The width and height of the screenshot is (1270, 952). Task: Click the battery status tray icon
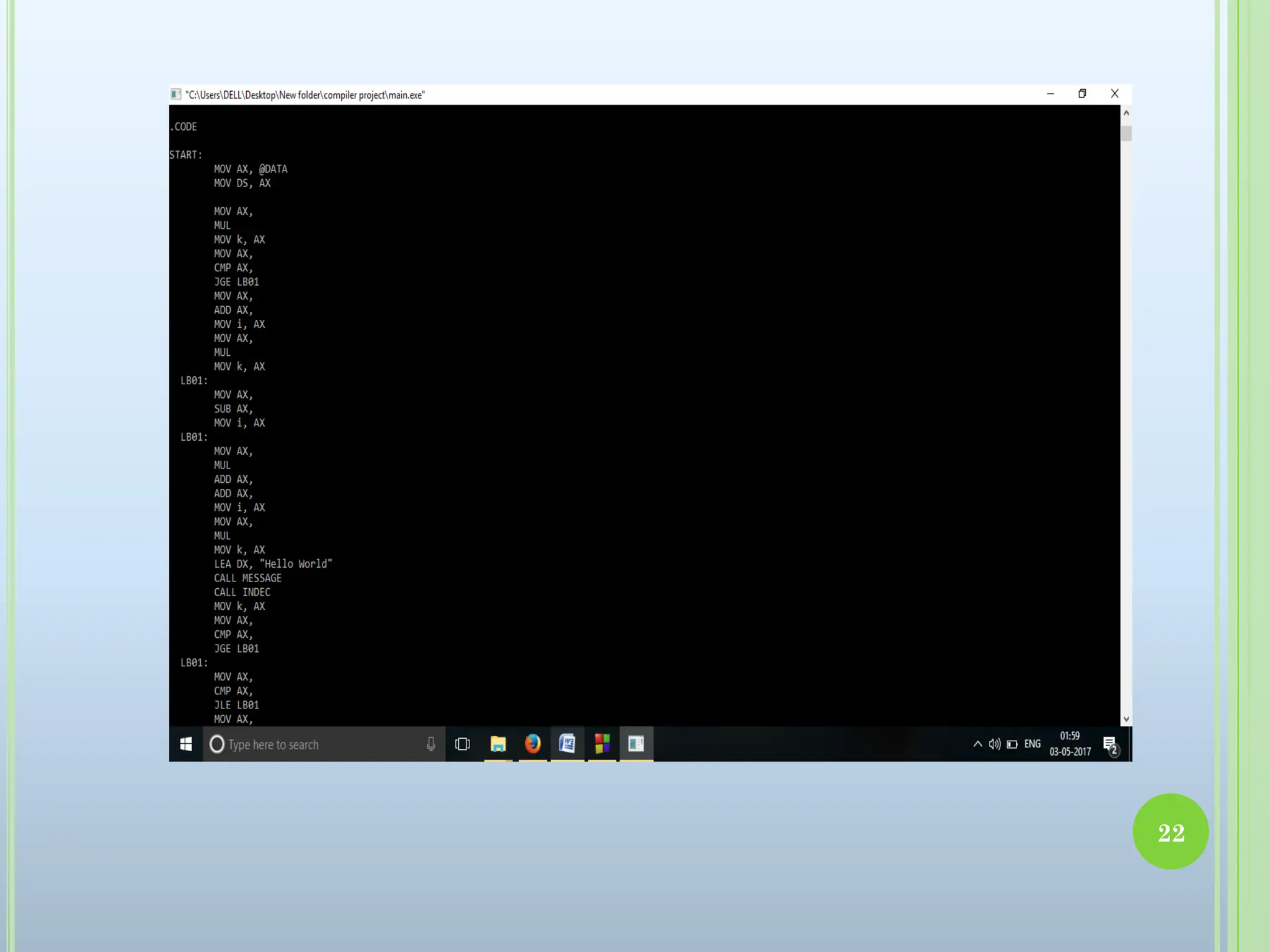pyautogui.click(x=1013, y=744)
